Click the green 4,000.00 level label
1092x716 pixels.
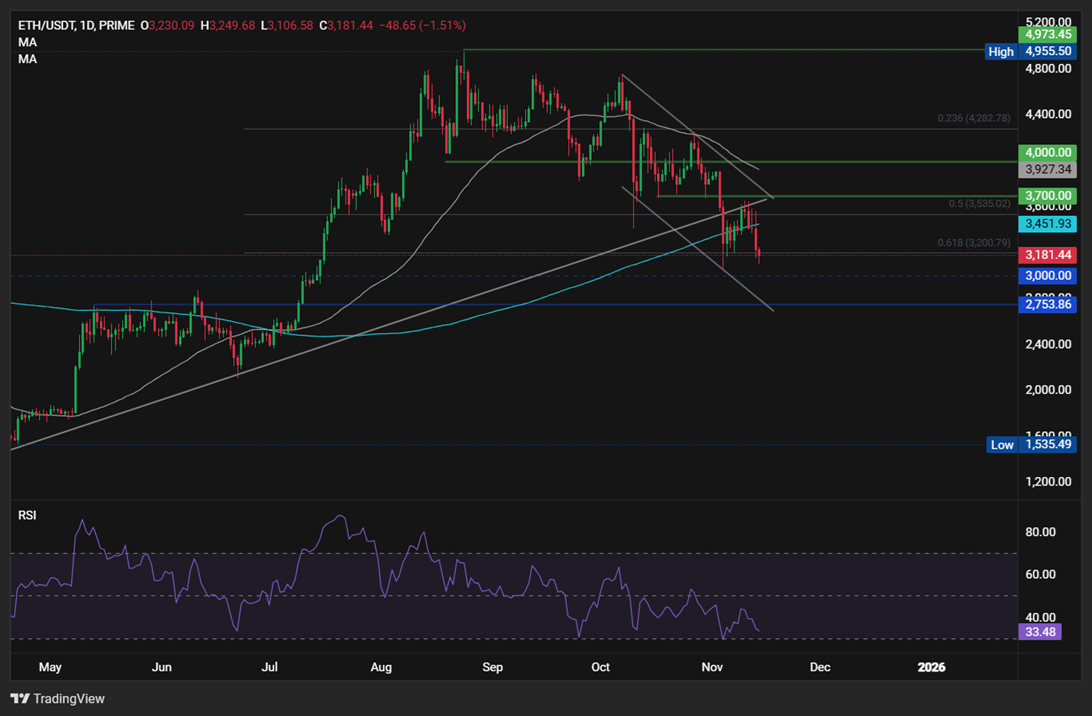[x=1046, y=152]
